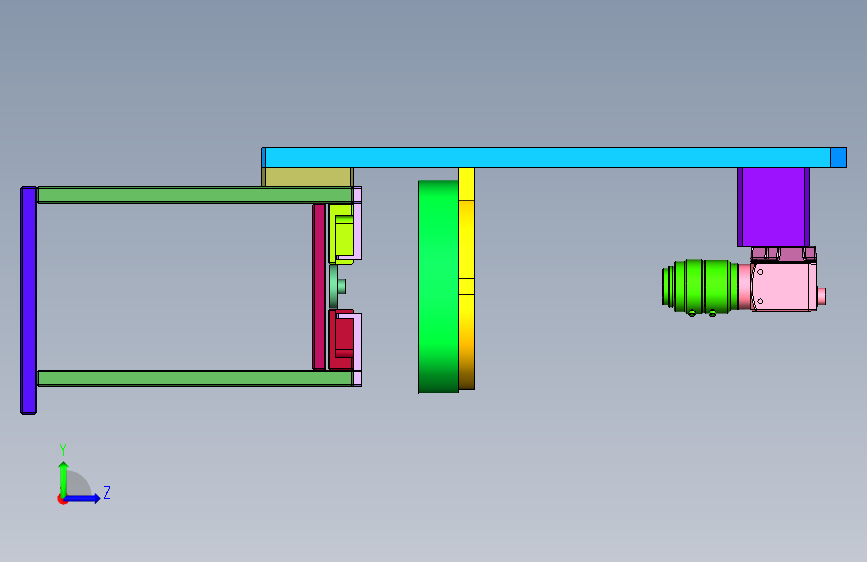Click the Y axis label
867x562 pixels.
pos(63,450)
